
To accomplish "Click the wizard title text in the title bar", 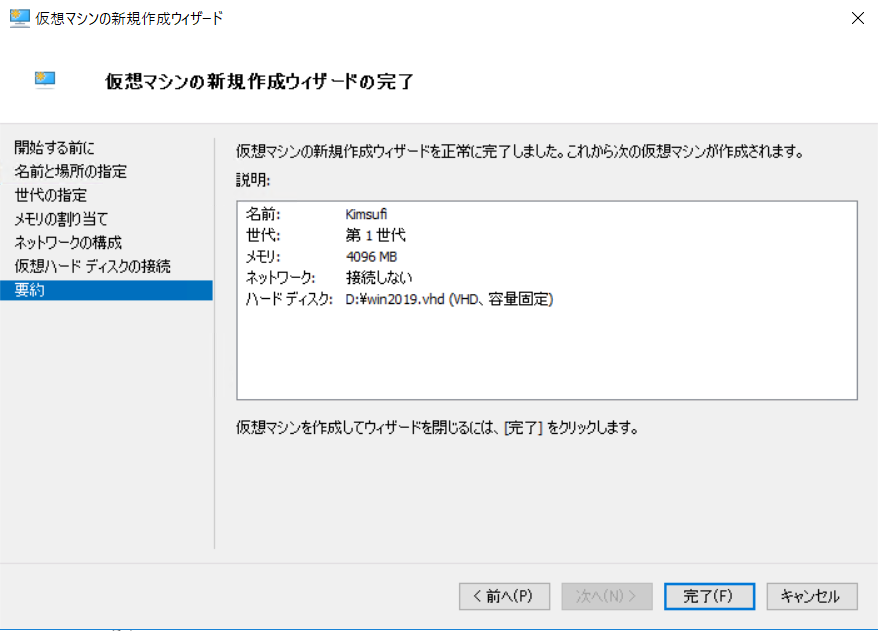I will (x=130, y=17).
